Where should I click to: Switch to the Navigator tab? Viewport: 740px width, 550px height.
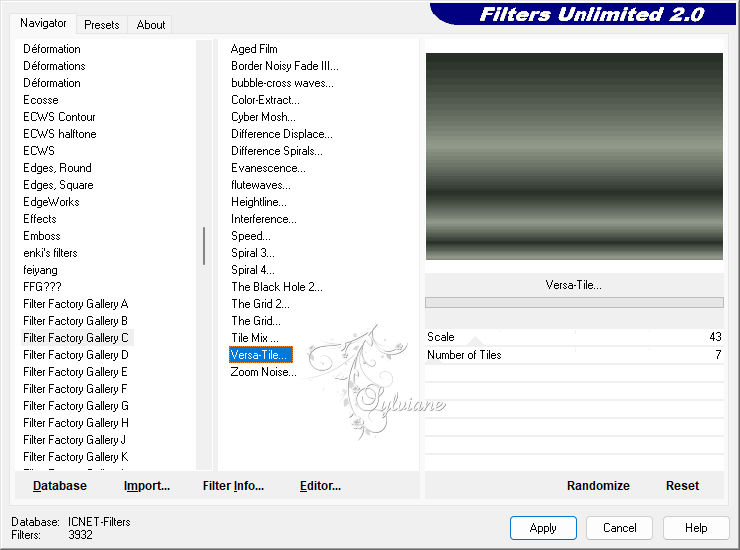tap(43, 23)
